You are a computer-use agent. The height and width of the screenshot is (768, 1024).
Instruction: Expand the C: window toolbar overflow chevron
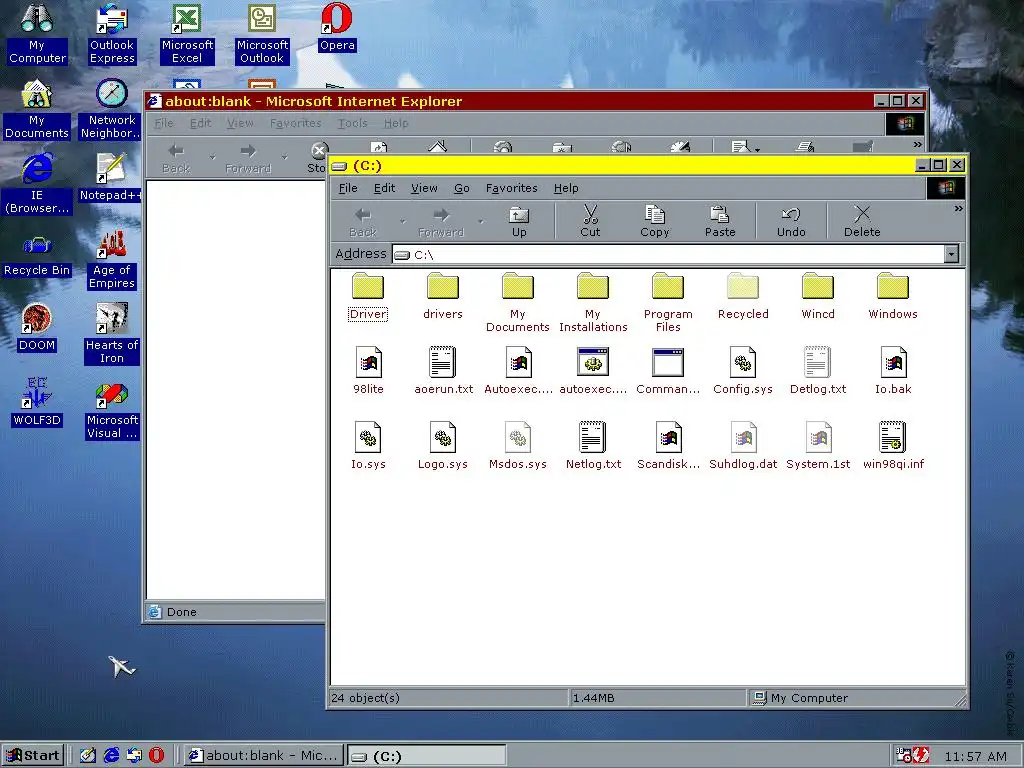tap(958, 209)
